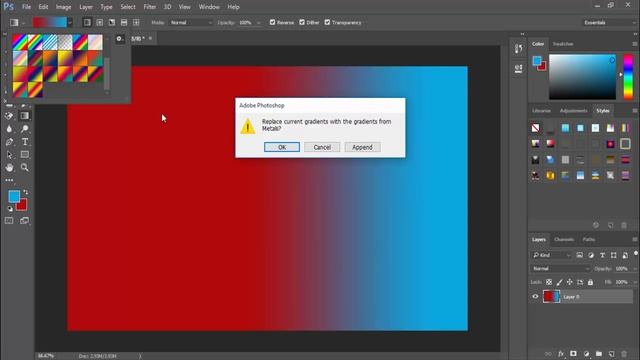
Task: Toggle the layer filtering on/off switch
Action: pos(636,253)
